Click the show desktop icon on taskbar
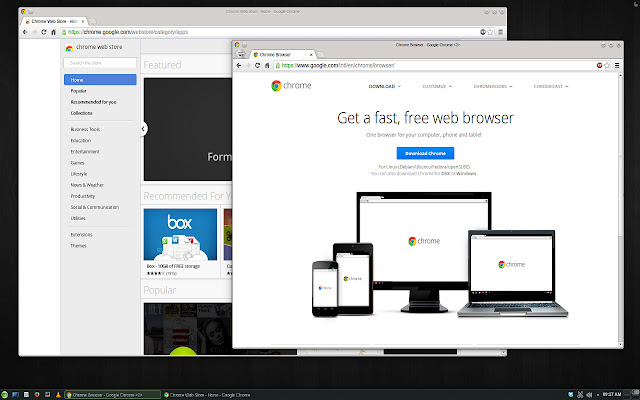Screen dimensions: 640x400 16,395
